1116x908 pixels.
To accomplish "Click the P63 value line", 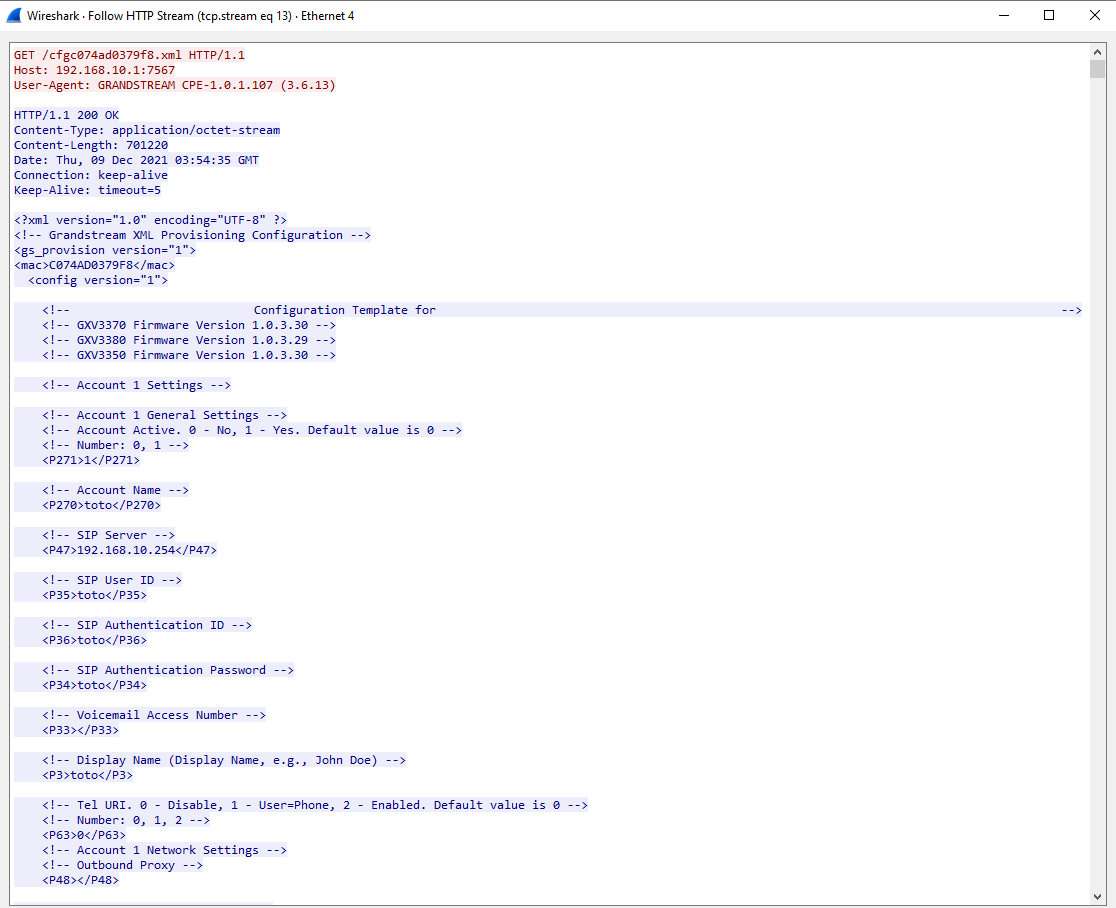I will 84,834.
